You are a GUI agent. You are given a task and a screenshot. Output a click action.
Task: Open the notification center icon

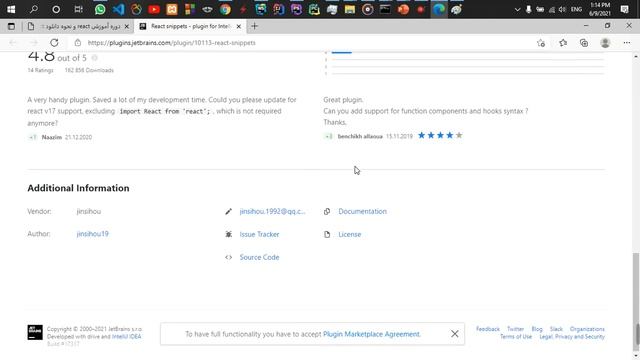(x=624, y=9)
